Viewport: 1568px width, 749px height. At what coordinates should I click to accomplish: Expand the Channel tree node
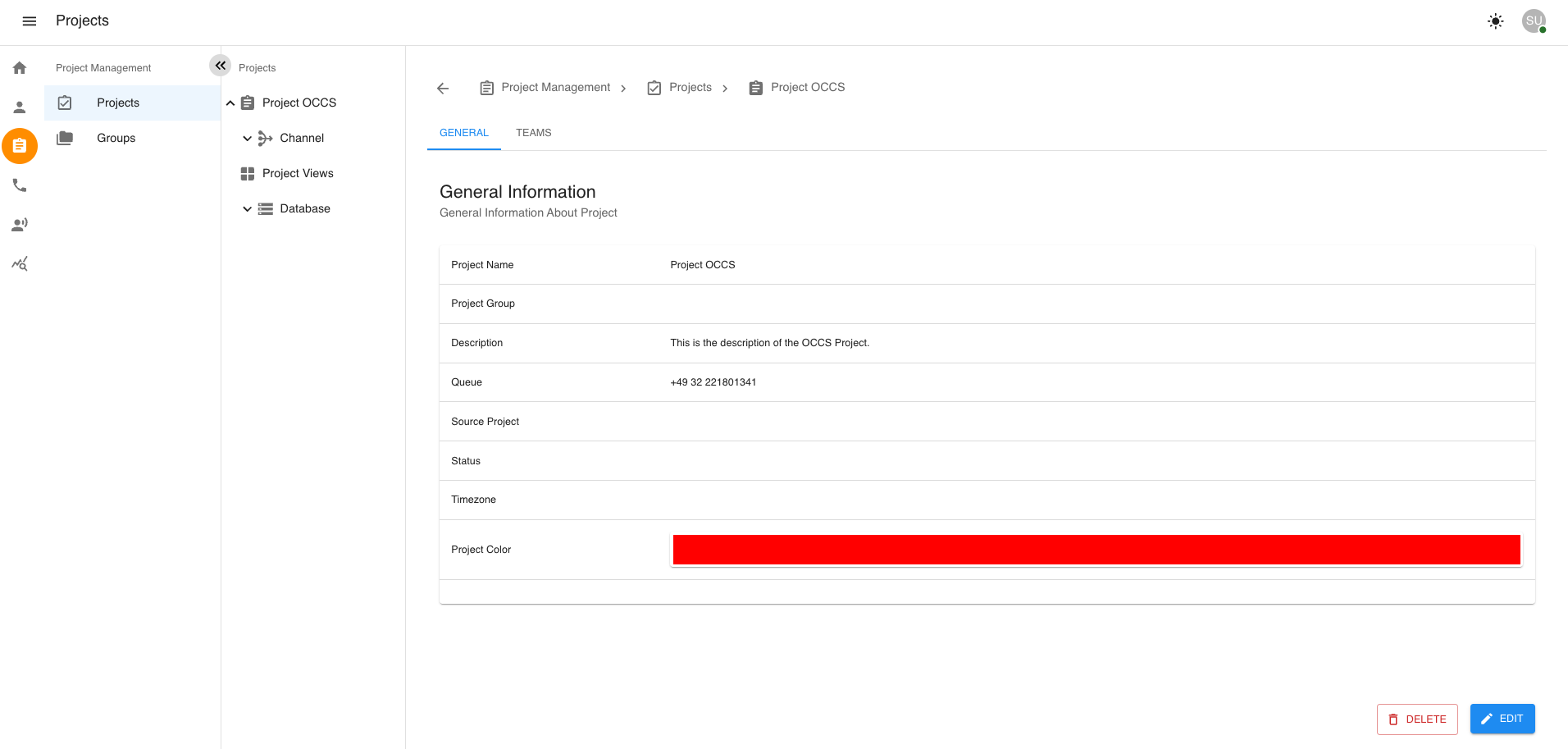click(247, 138)
